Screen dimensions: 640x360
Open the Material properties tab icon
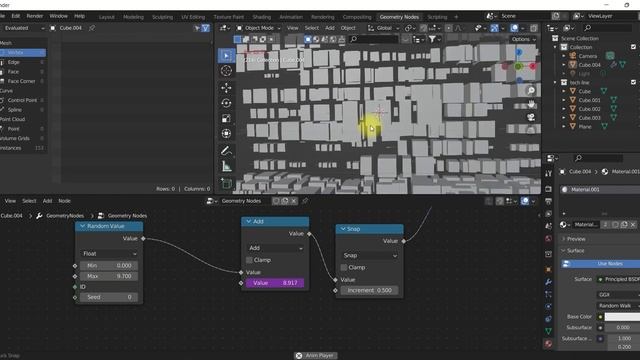tap(548, 343)
